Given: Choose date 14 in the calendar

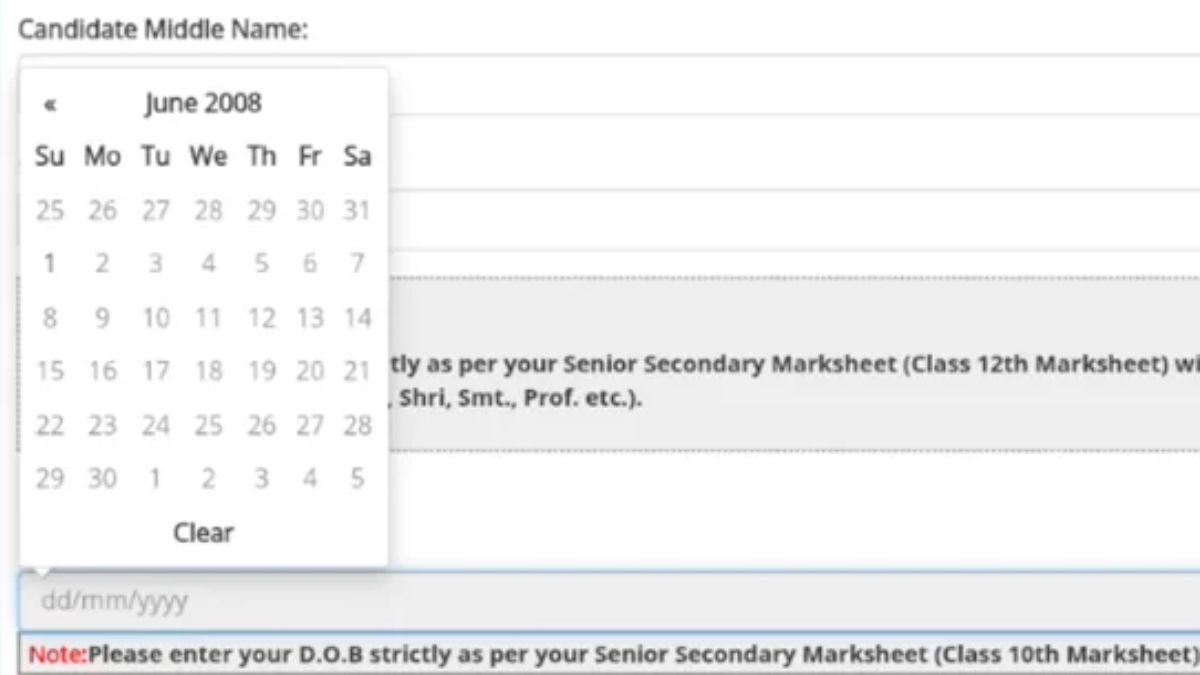Looking at the screenshot, I should pos(357,319).
